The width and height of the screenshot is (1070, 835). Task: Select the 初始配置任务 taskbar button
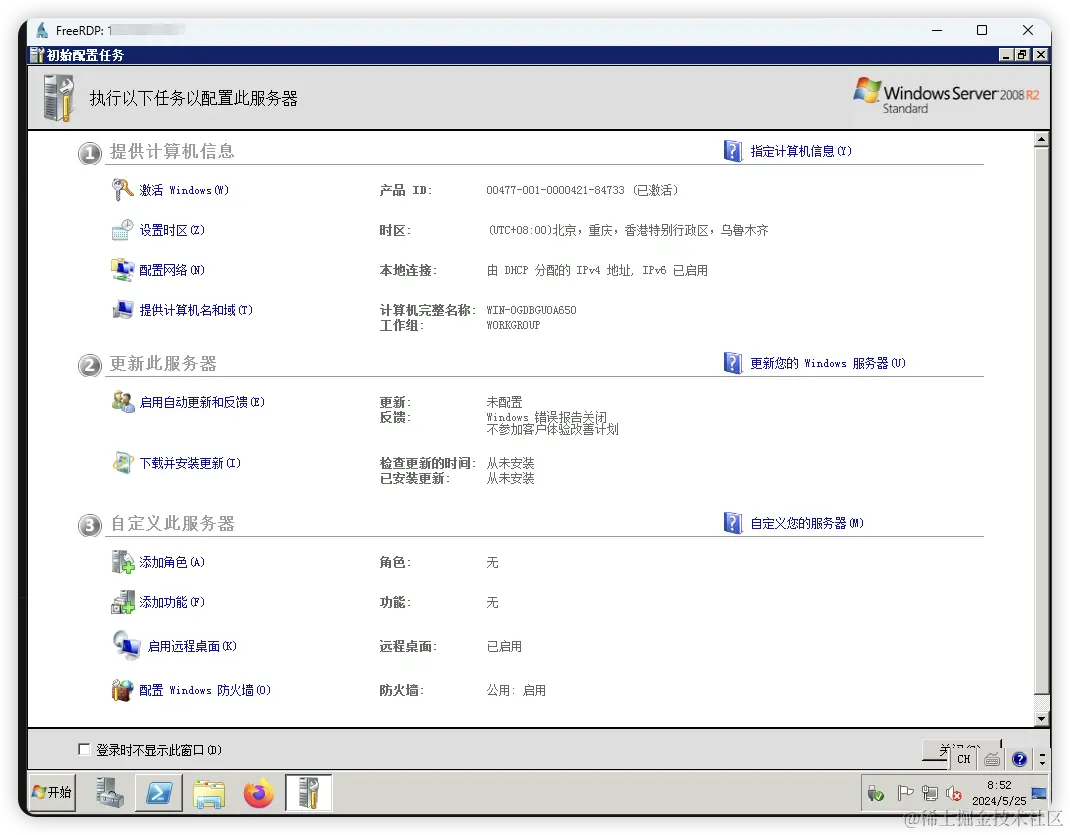(308, 793)
